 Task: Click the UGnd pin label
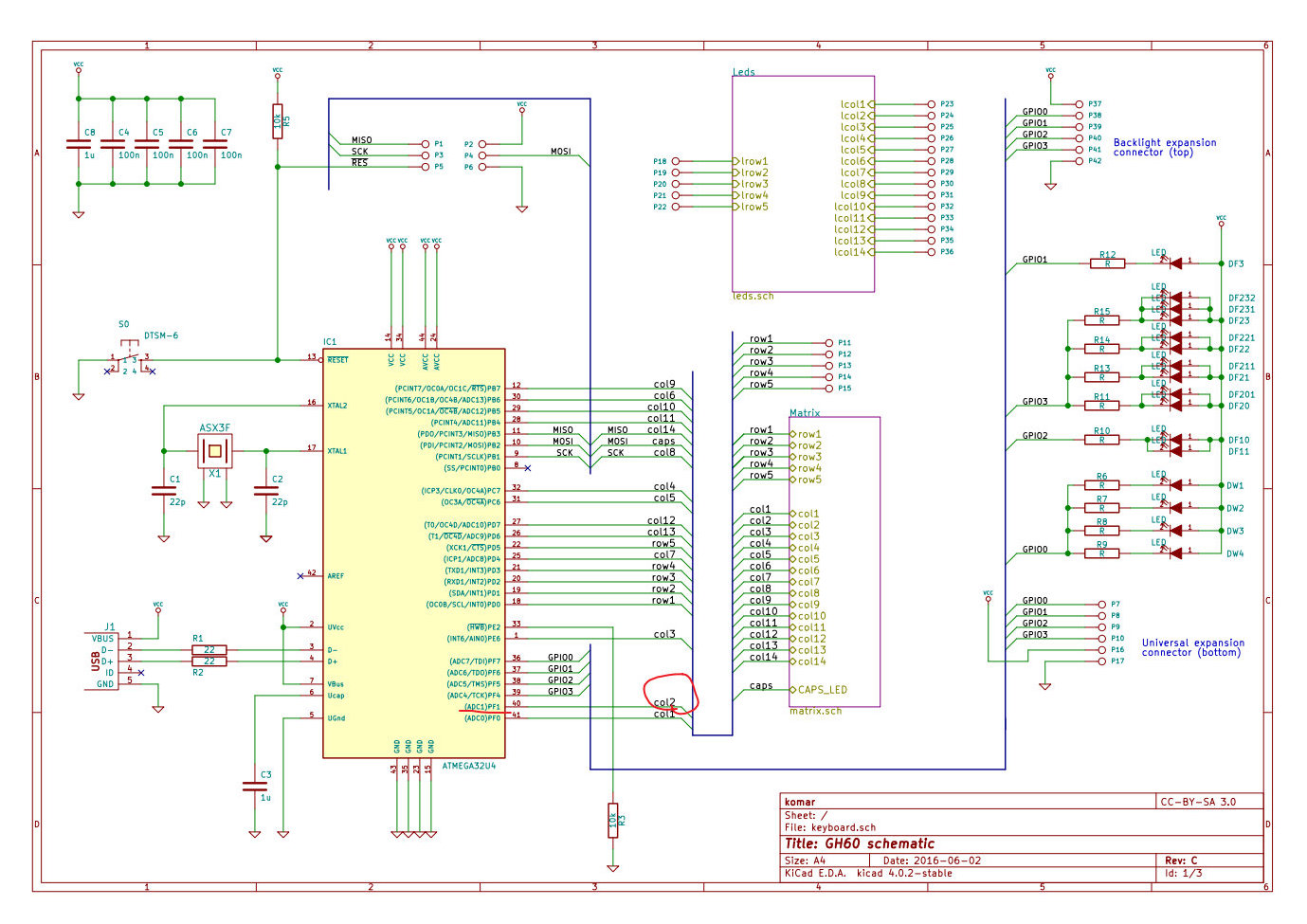click(x=336, y=718)
